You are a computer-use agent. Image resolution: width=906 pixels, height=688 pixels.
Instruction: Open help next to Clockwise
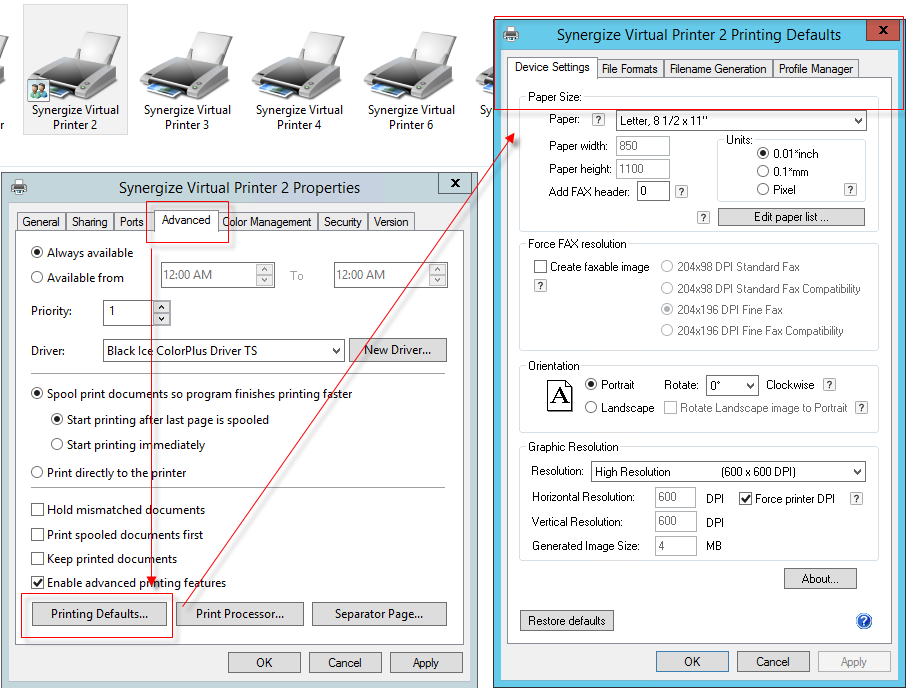829,385
